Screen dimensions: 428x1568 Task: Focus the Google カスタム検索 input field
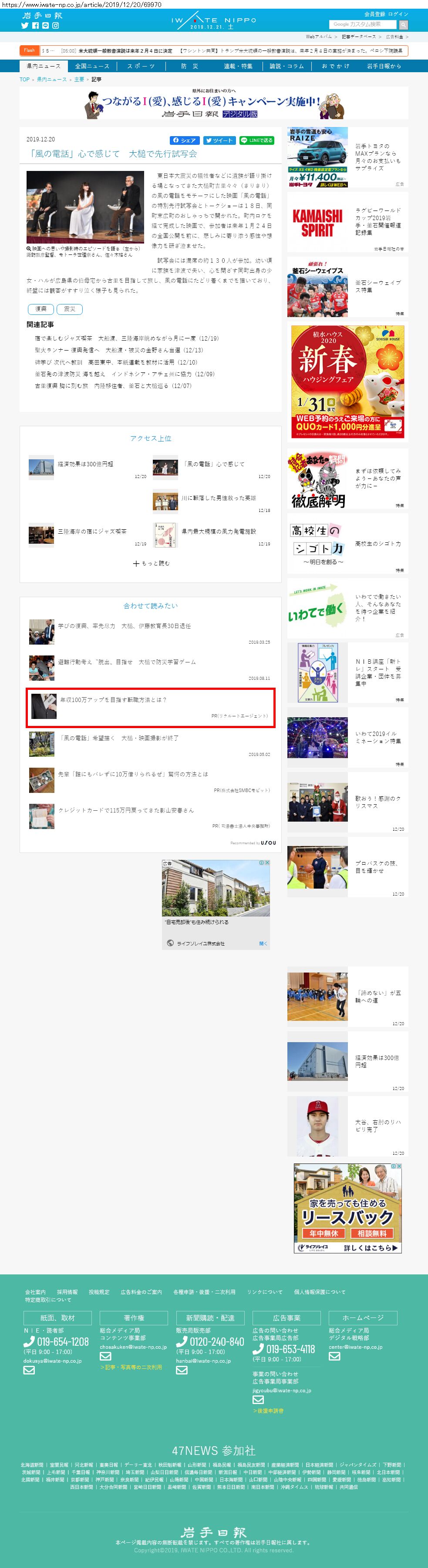[363, 25]
